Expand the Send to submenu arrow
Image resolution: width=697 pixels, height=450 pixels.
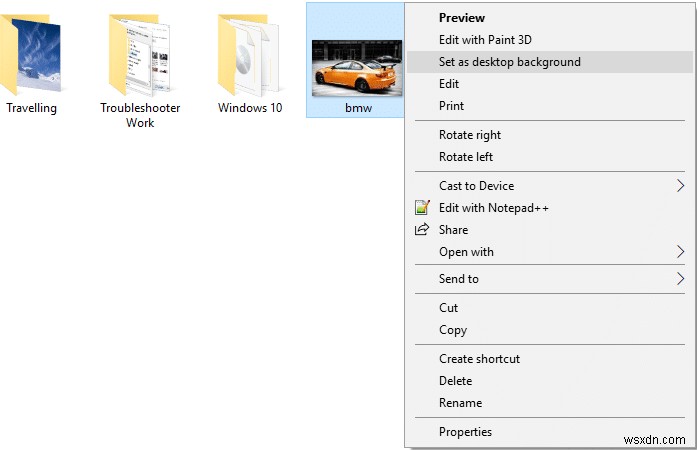[680, 279]
